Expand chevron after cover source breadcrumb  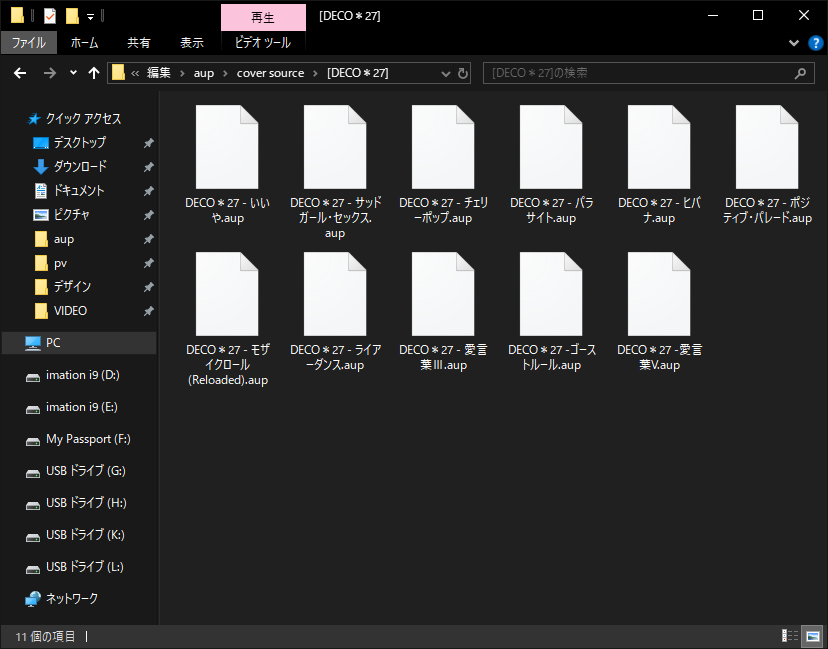[x=316, y=73]
